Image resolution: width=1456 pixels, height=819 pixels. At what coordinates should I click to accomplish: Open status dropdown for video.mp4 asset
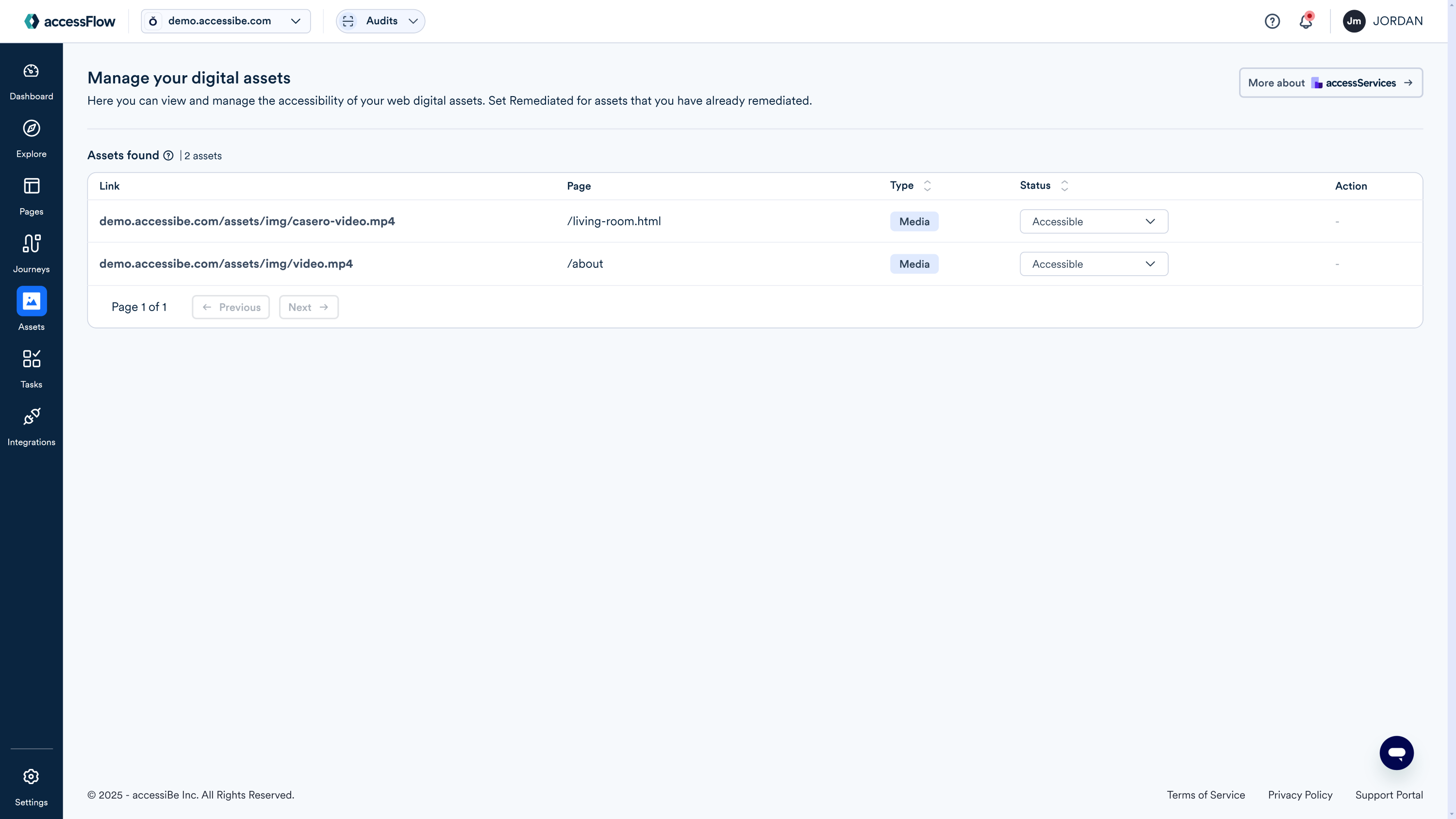tap(1093, 264)
